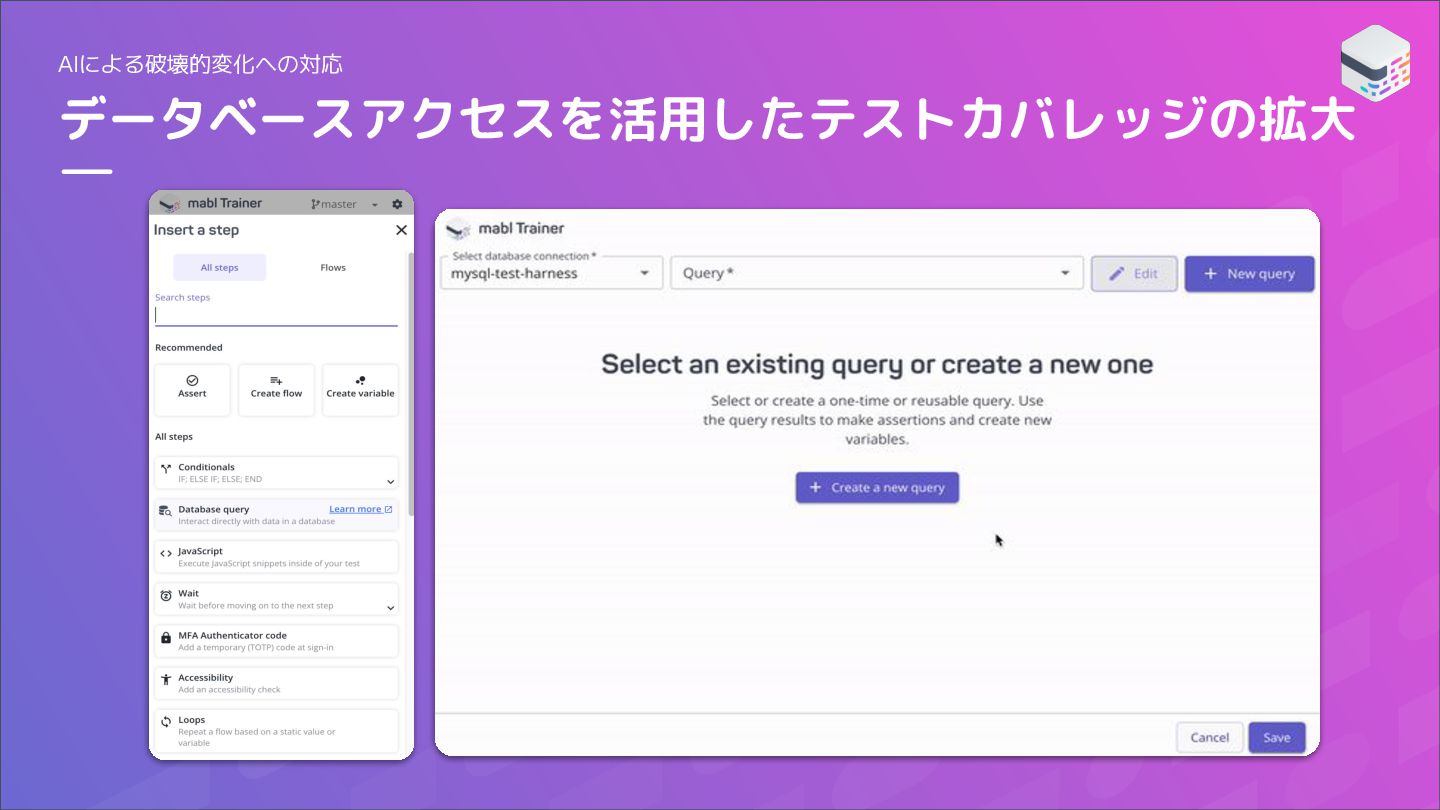Screen dimensions: 1440x810
Task: Open settings gear in mabl Trainer header
Action: point(397,204)
